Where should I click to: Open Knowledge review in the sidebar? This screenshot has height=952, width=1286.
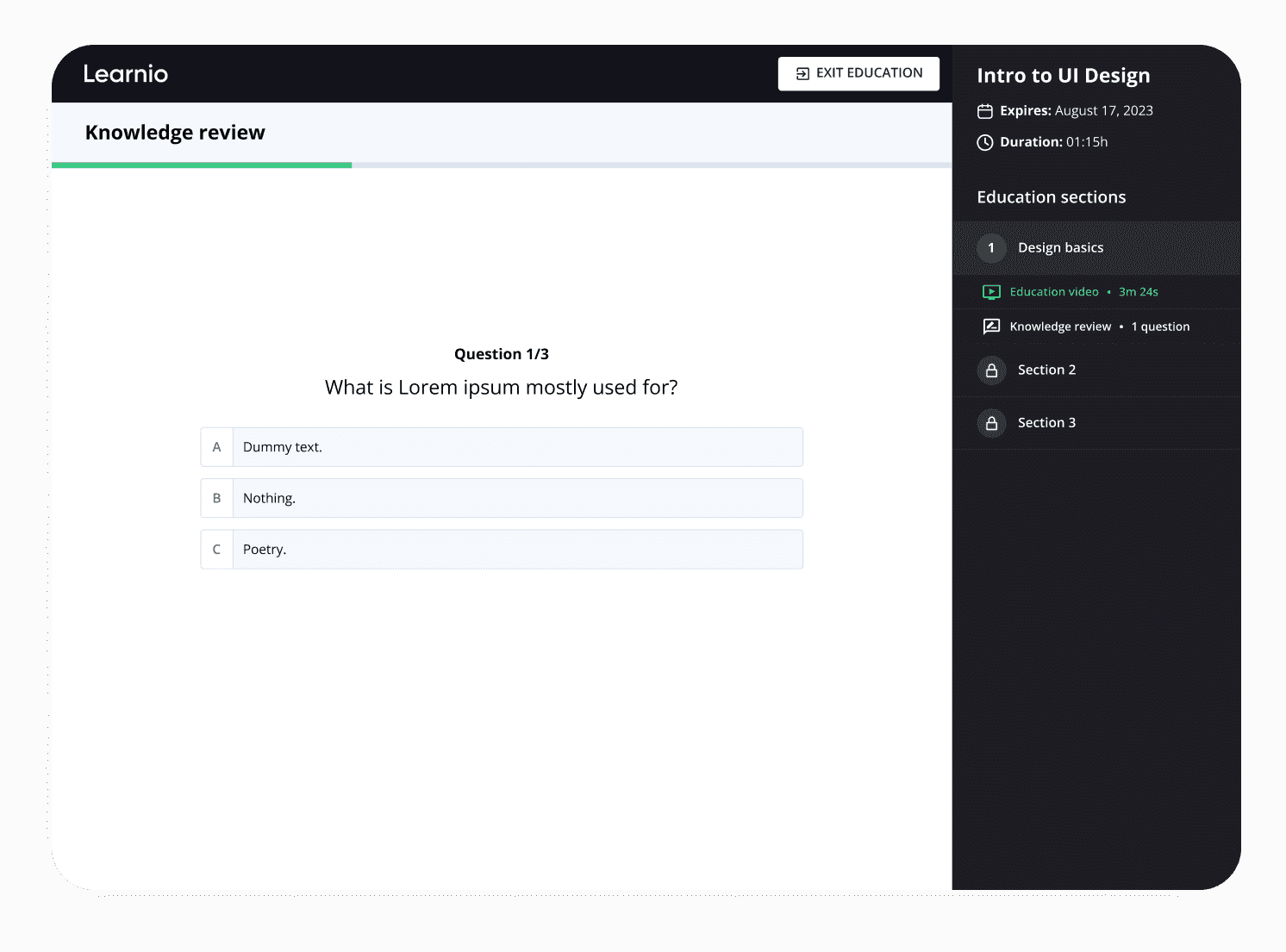pos(1096,327)
